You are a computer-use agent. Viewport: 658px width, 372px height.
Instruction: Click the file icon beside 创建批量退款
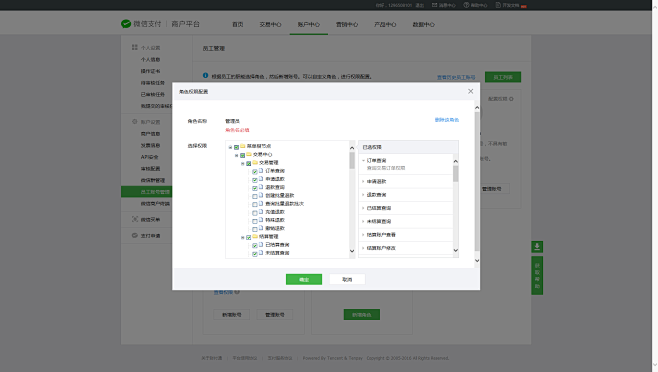pyautogui.click(x=261, y=195)
